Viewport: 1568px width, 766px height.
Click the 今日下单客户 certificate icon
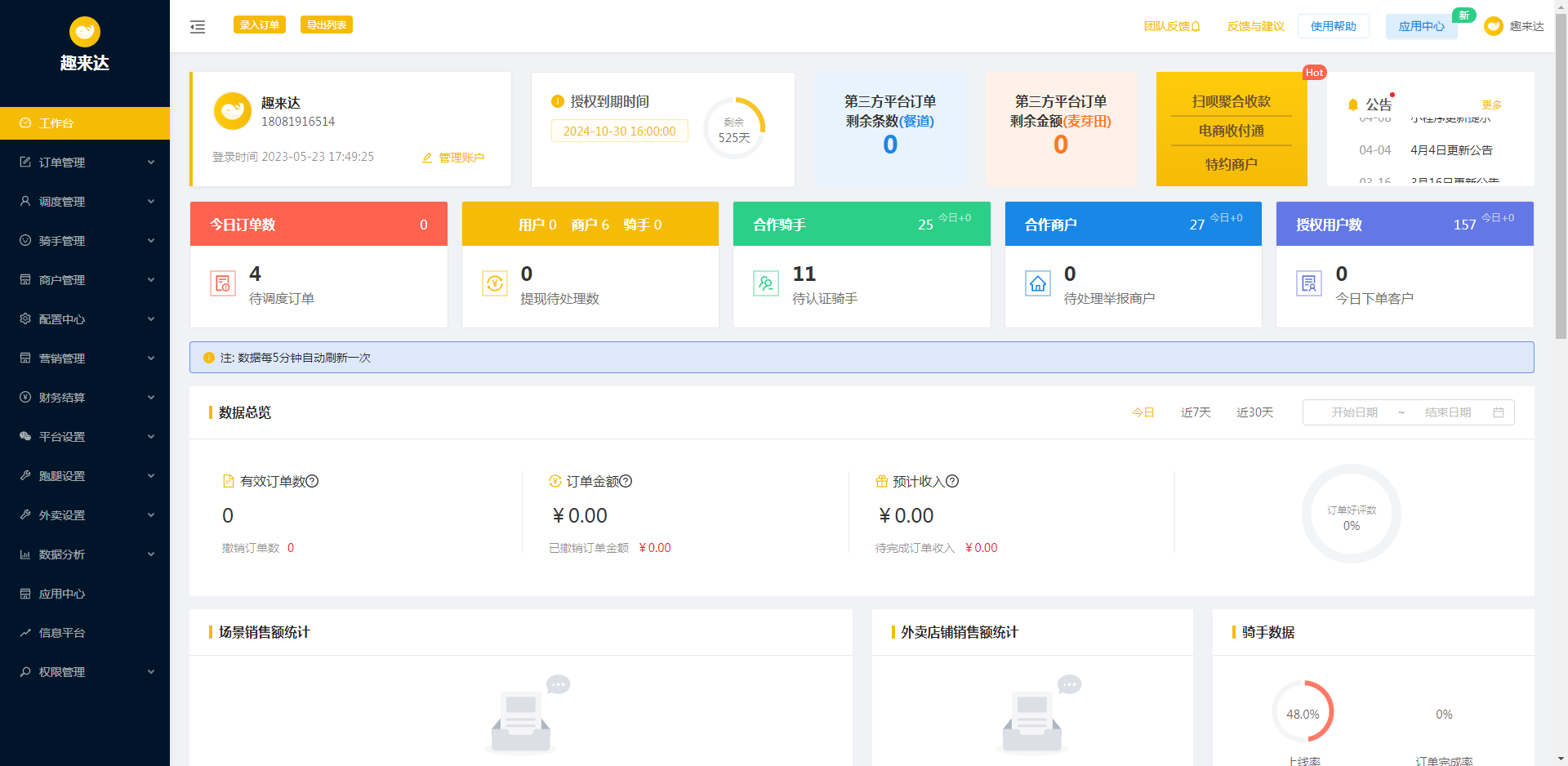coord(1308,283)
